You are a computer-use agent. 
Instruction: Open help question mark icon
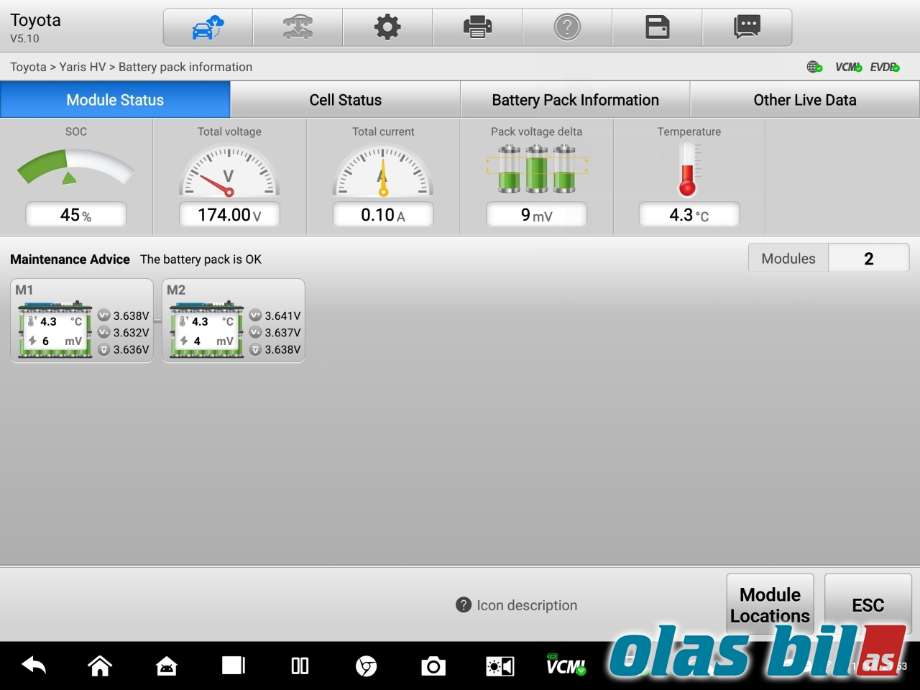[567, 27]
